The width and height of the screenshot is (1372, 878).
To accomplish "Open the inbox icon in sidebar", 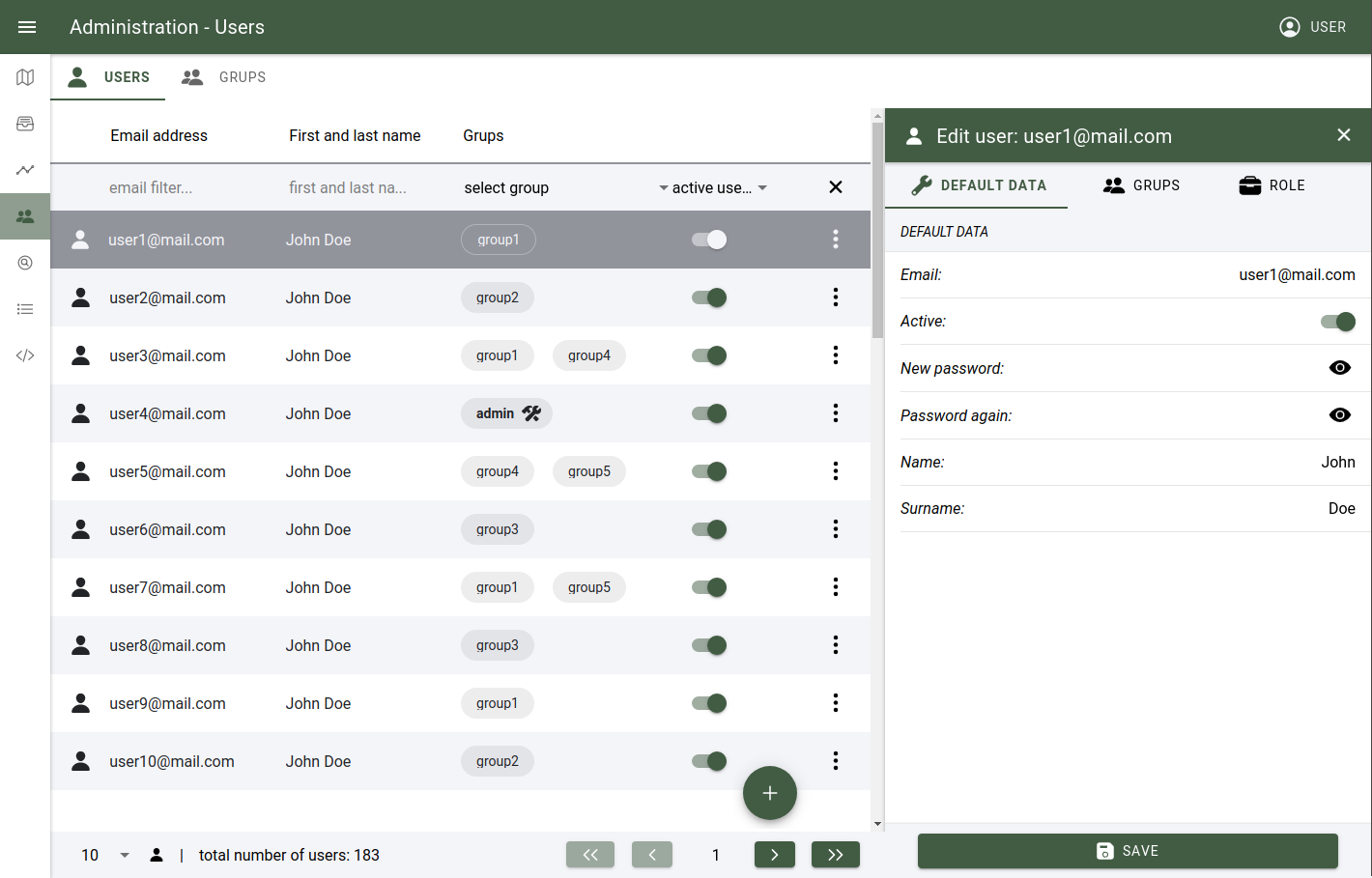I will [25, 124].
